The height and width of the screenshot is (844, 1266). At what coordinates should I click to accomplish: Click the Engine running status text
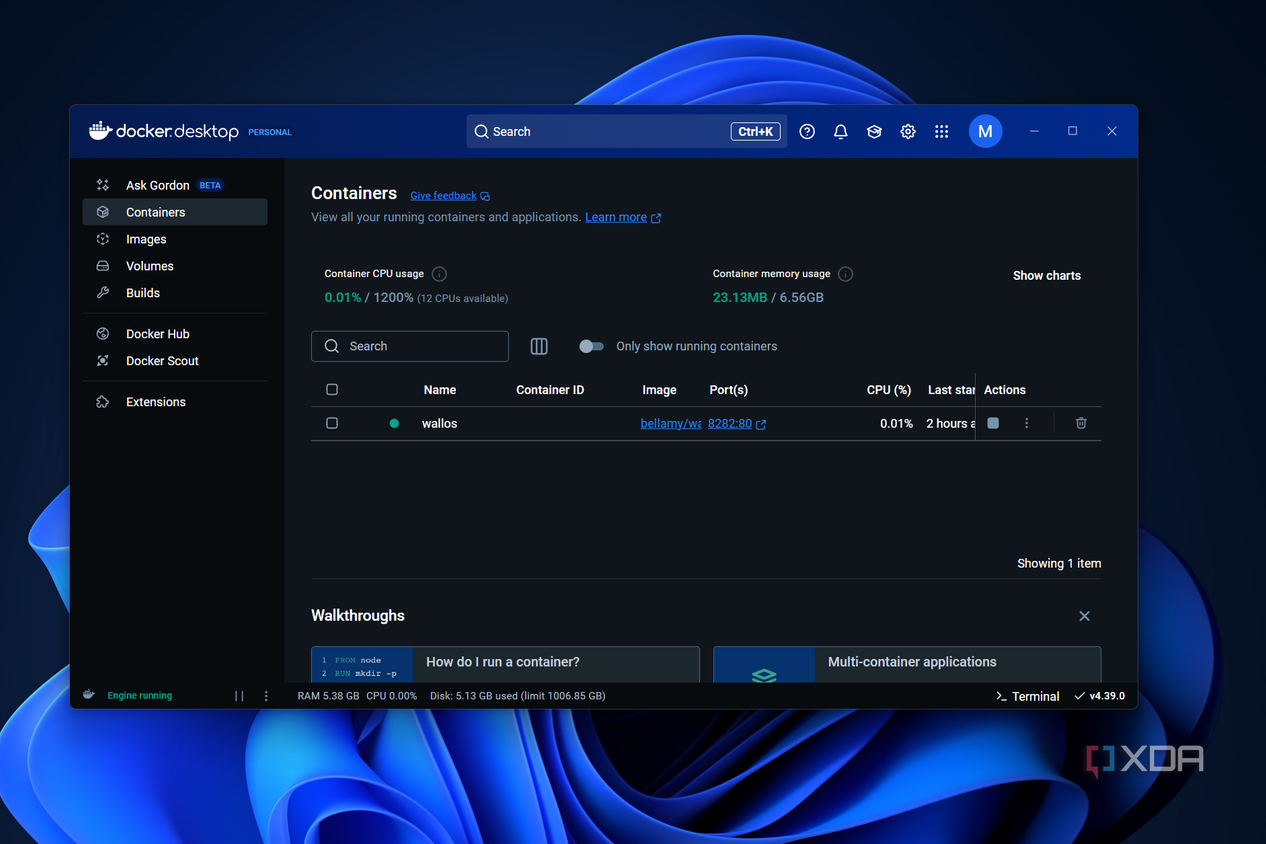click(x=140, y=696)
